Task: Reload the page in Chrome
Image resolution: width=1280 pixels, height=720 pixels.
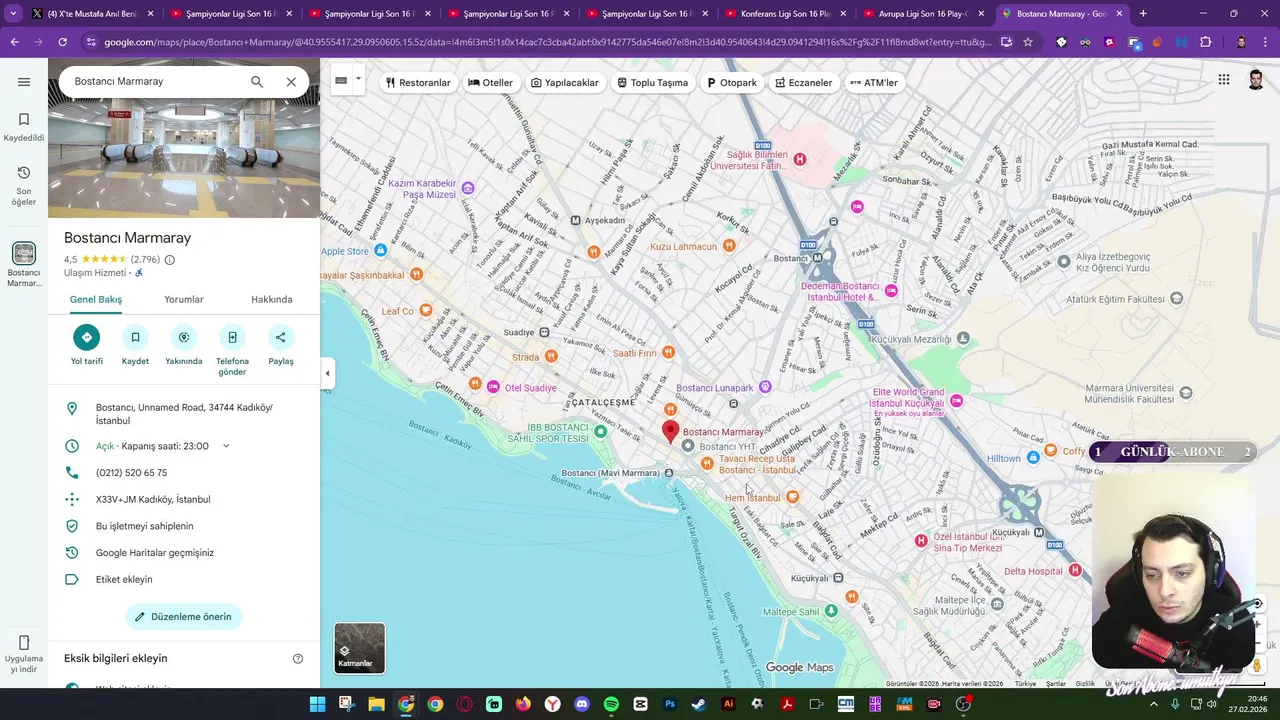Action: click(62, 42)
